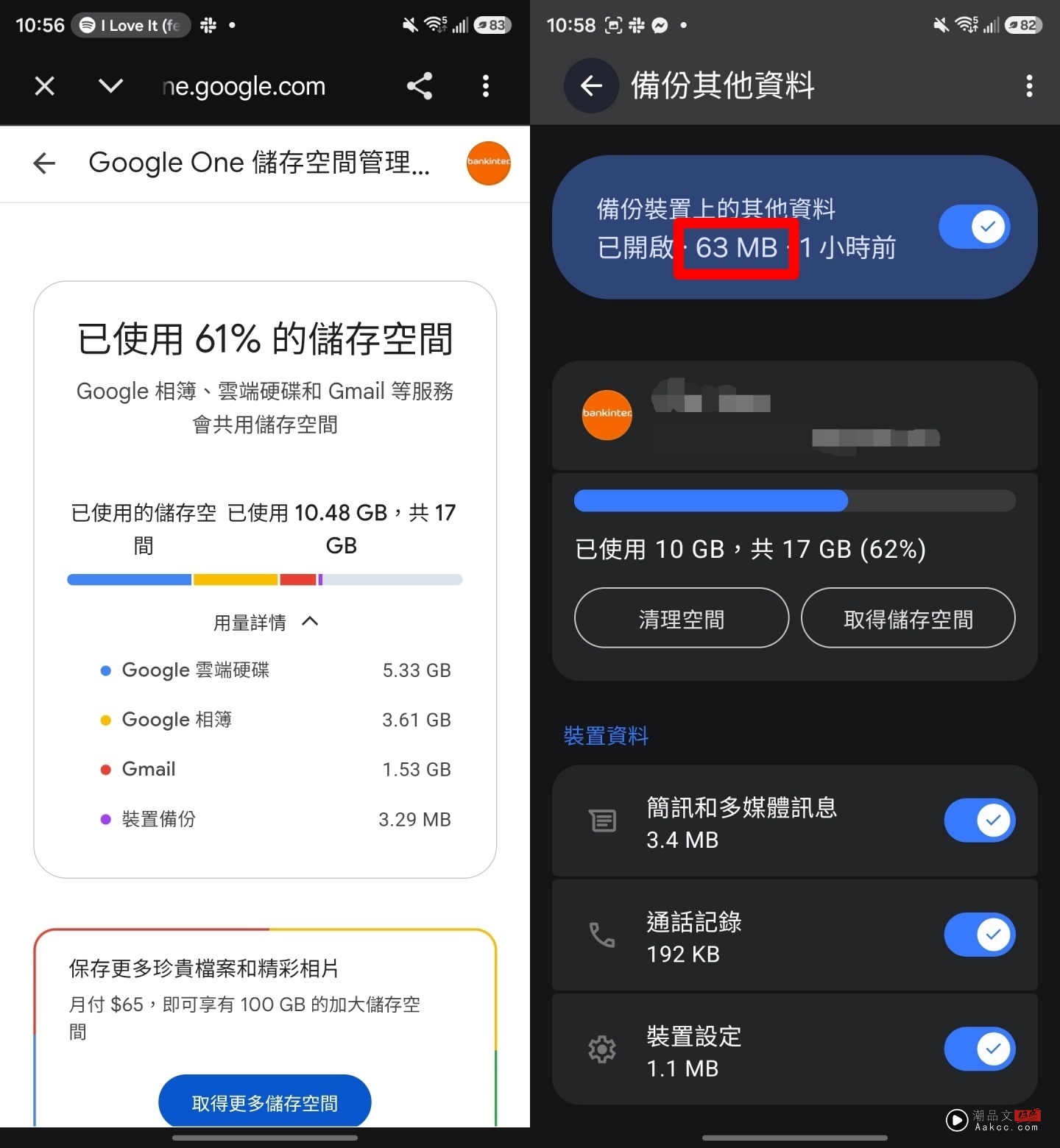
Task: Tap the 已使用 61% 的儲存空間 heading
Action: point(265,339)
